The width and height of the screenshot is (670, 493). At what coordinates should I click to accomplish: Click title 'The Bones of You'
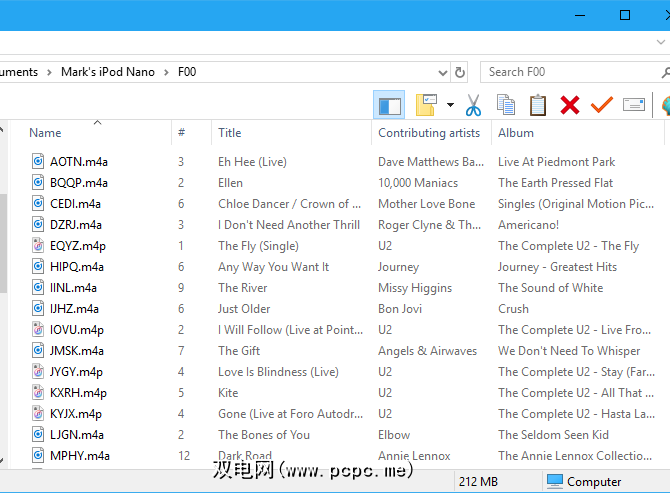tap(264, 435)
